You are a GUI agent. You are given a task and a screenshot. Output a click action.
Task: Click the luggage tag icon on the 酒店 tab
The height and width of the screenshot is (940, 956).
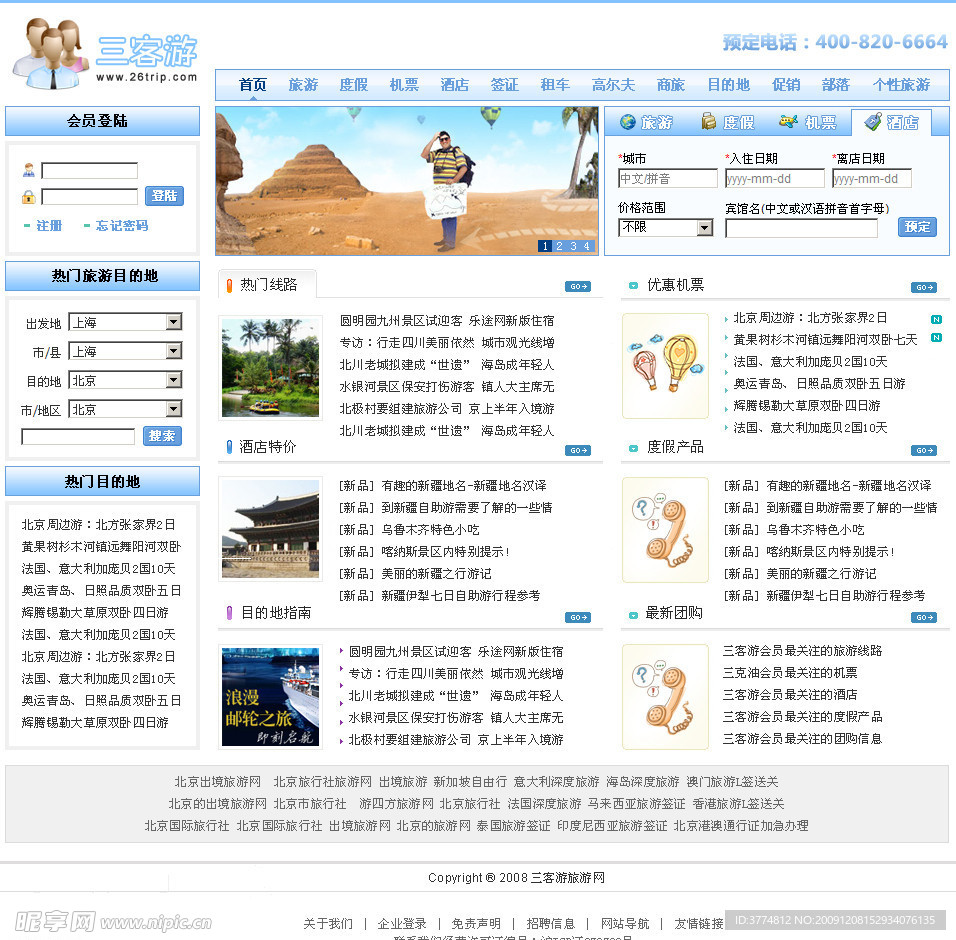point(870,123)
